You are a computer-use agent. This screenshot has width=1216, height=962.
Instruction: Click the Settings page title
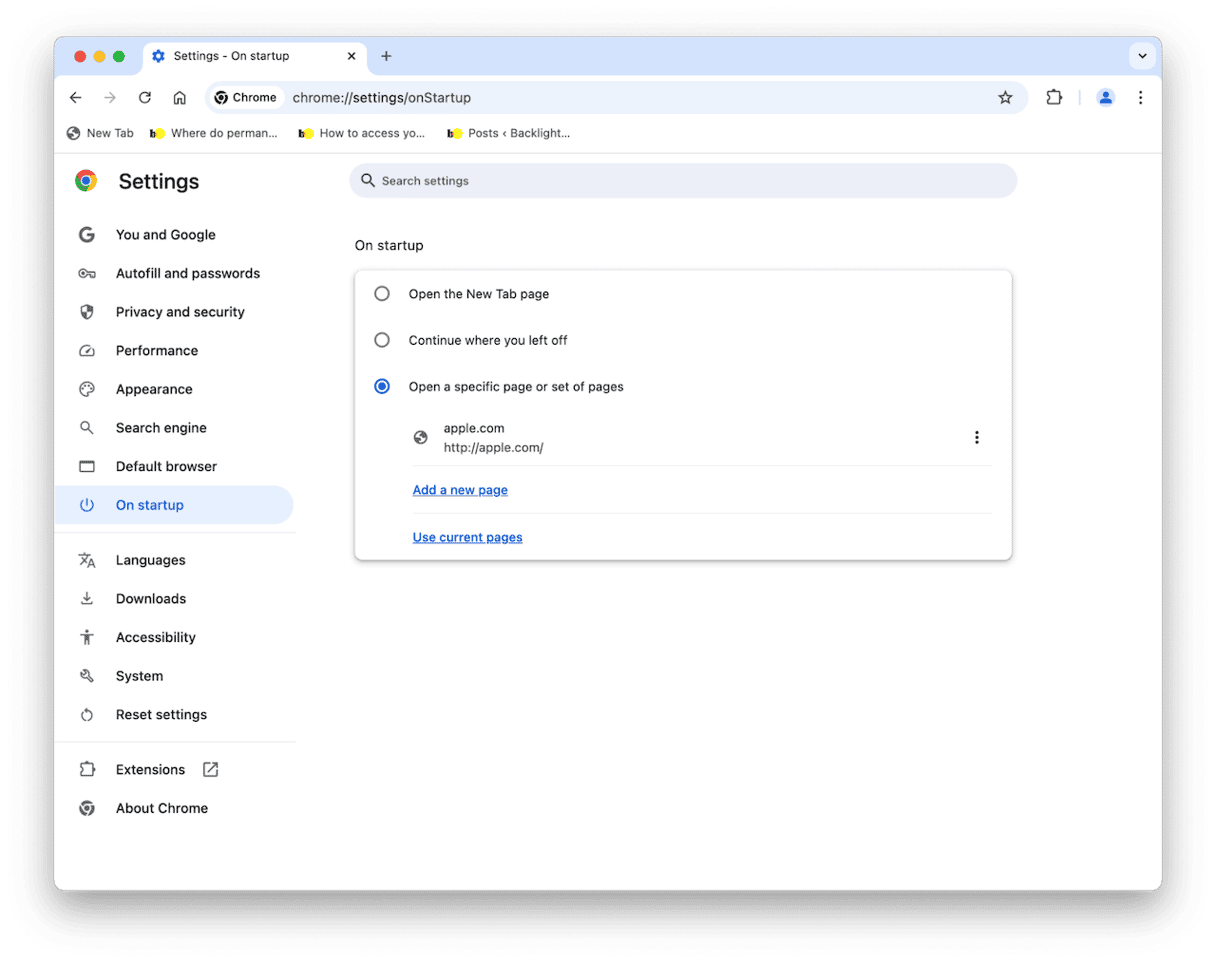pyautogui.click(x=159, y=182)
